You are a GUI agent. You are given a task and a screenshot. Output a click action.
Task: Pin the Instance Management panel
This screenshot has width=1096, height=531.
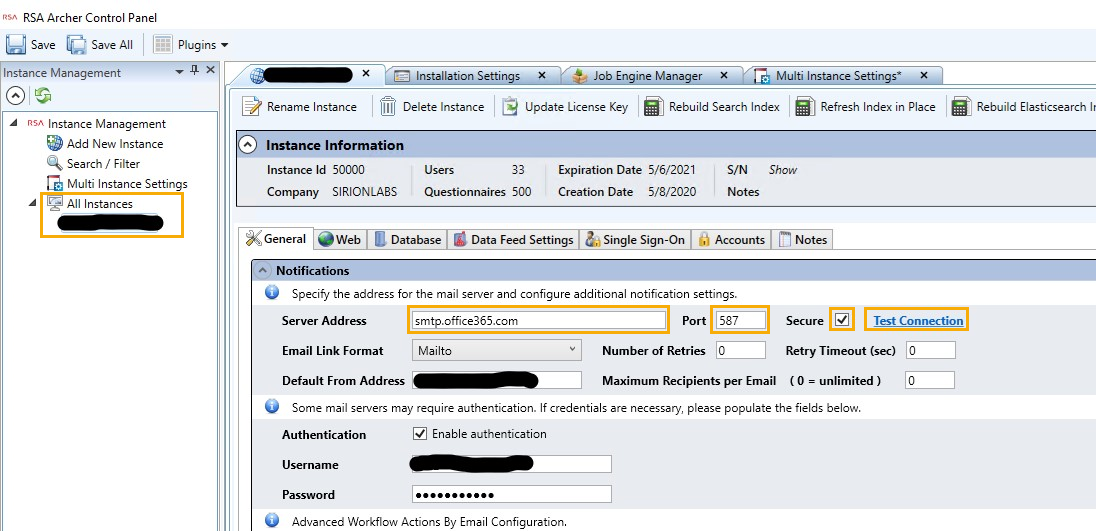[x=195, y=71]
